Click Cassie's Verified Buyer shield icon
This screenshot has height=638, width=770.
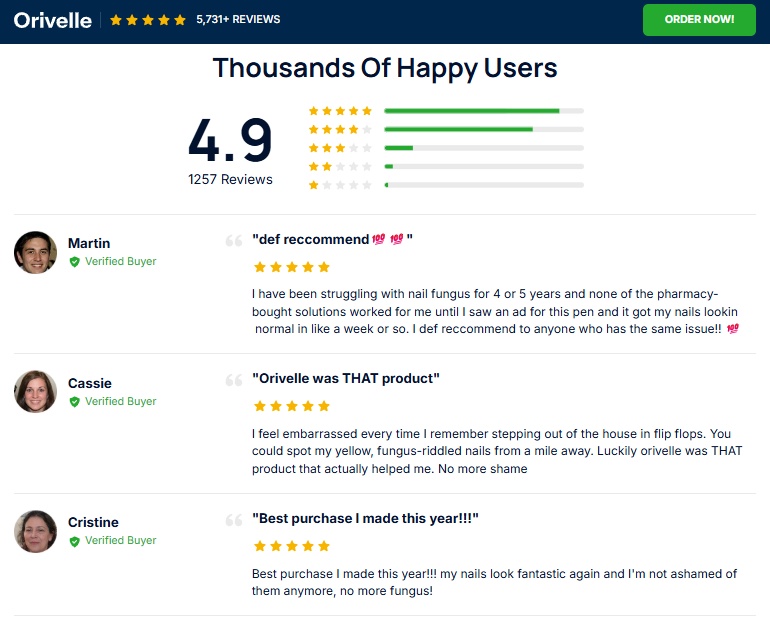coord(74,402)
